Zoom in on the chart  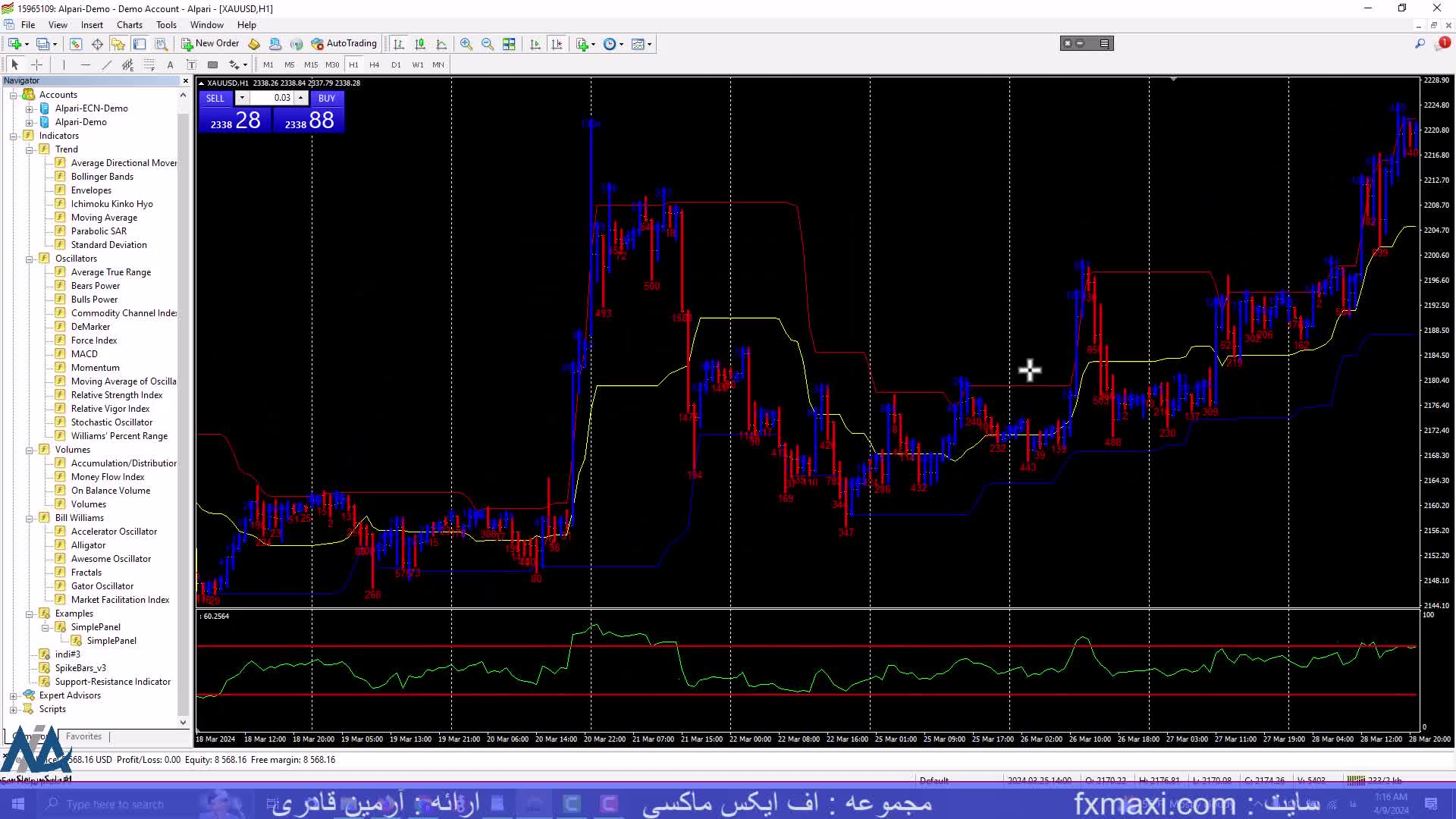[x=466, y=44]
